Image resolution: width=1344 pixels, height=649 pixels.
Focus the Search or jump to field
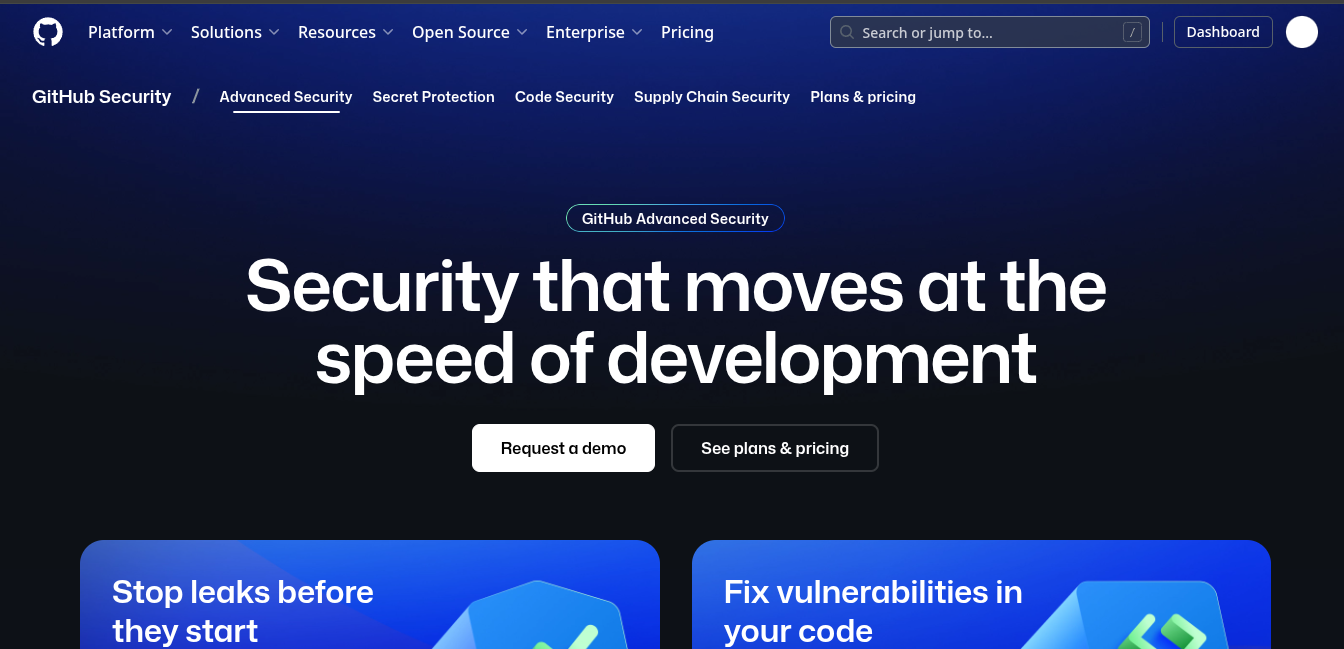point(989,32)
